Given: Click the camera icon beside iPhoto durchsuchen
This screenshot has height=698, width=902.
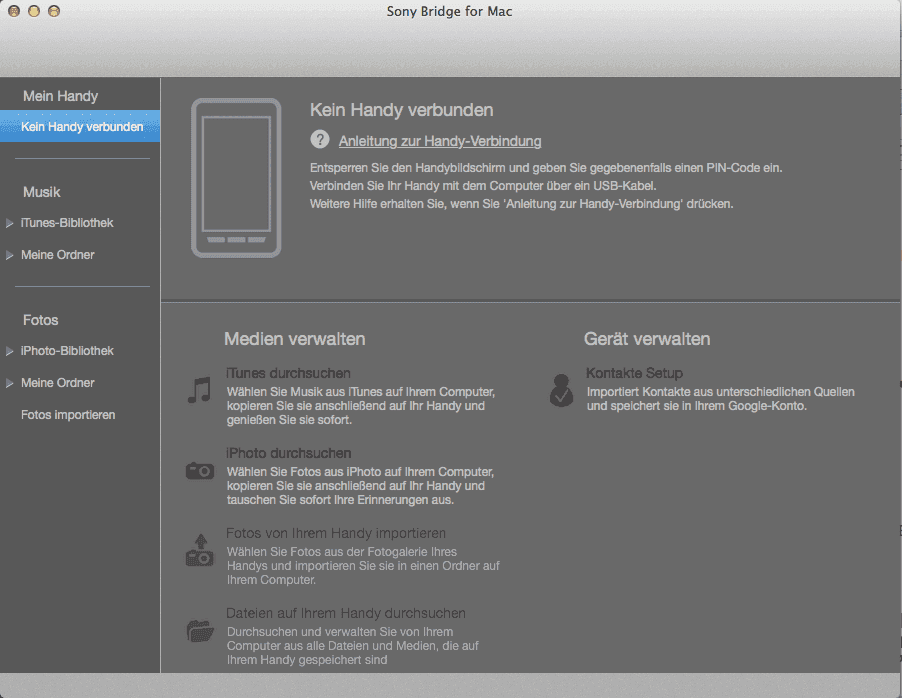Looking at the screenshot, I should 200,471.
